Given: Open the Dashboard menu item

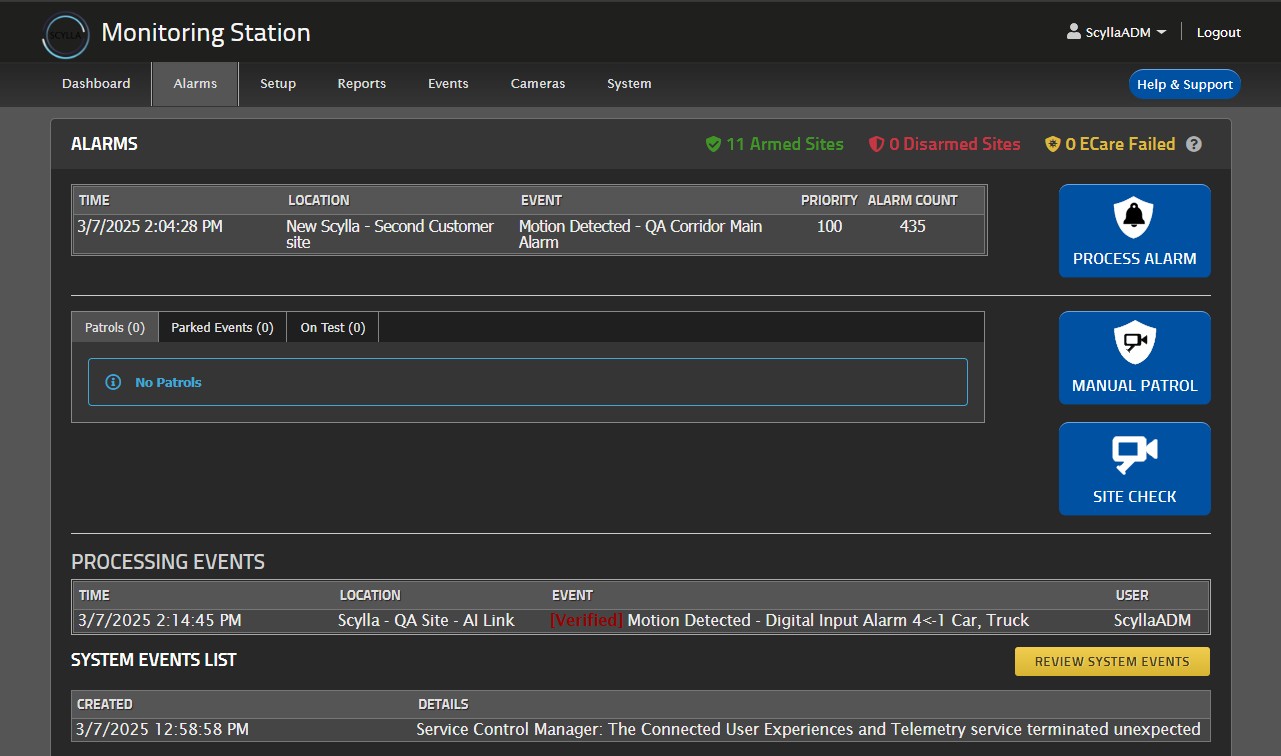Looking at the screenshot, I should point(96,84).
